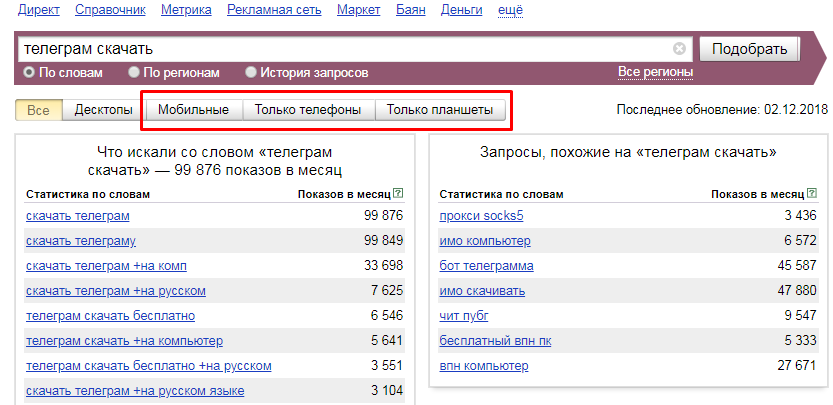Viewport: 833px width, 405px height.
Task: Open the скачать телеграму query link
Action: pos(81,241)
